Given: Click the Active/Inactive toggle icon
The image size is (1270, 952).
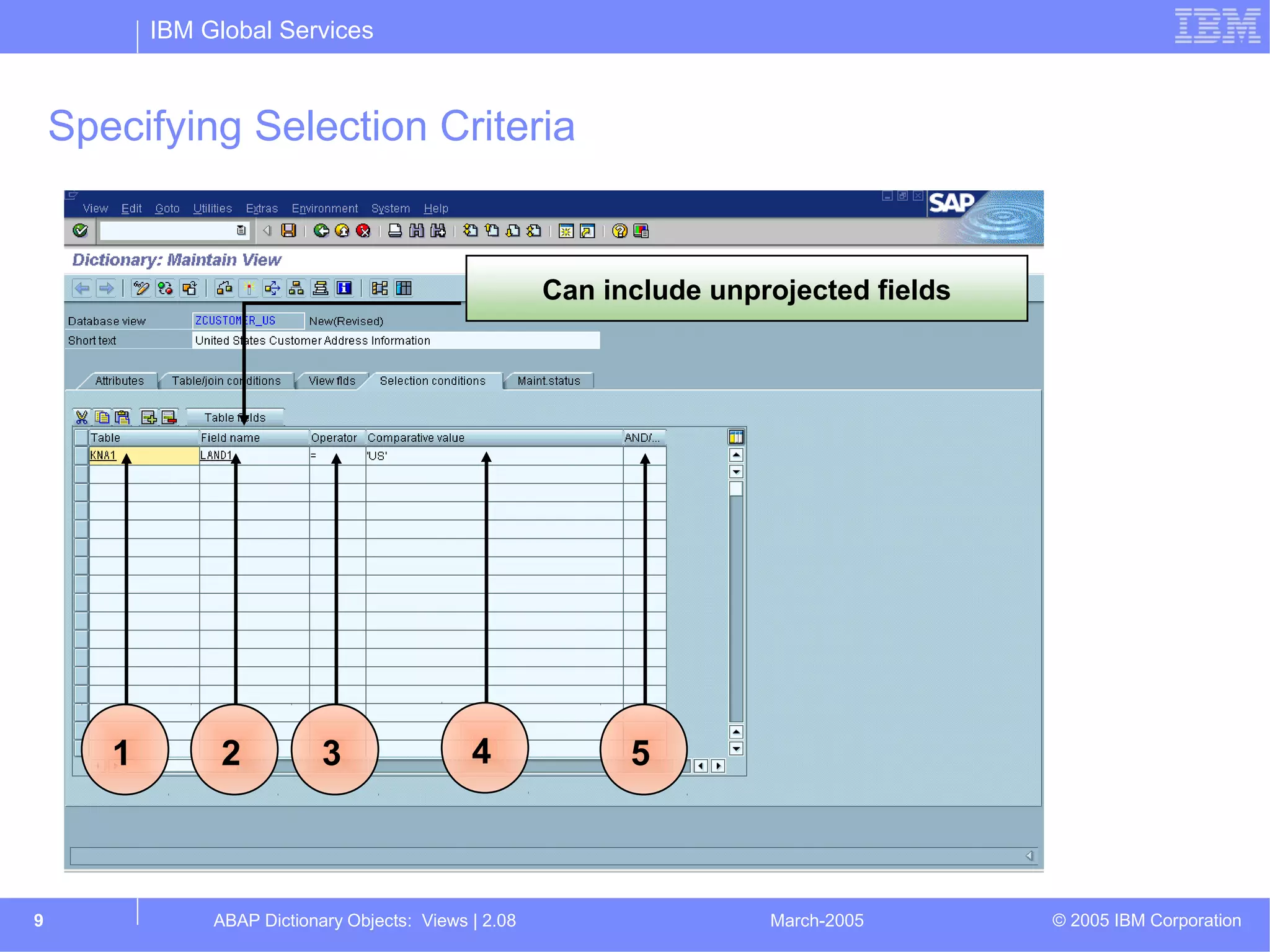Looking at the screenshot, I should point(166,288).
